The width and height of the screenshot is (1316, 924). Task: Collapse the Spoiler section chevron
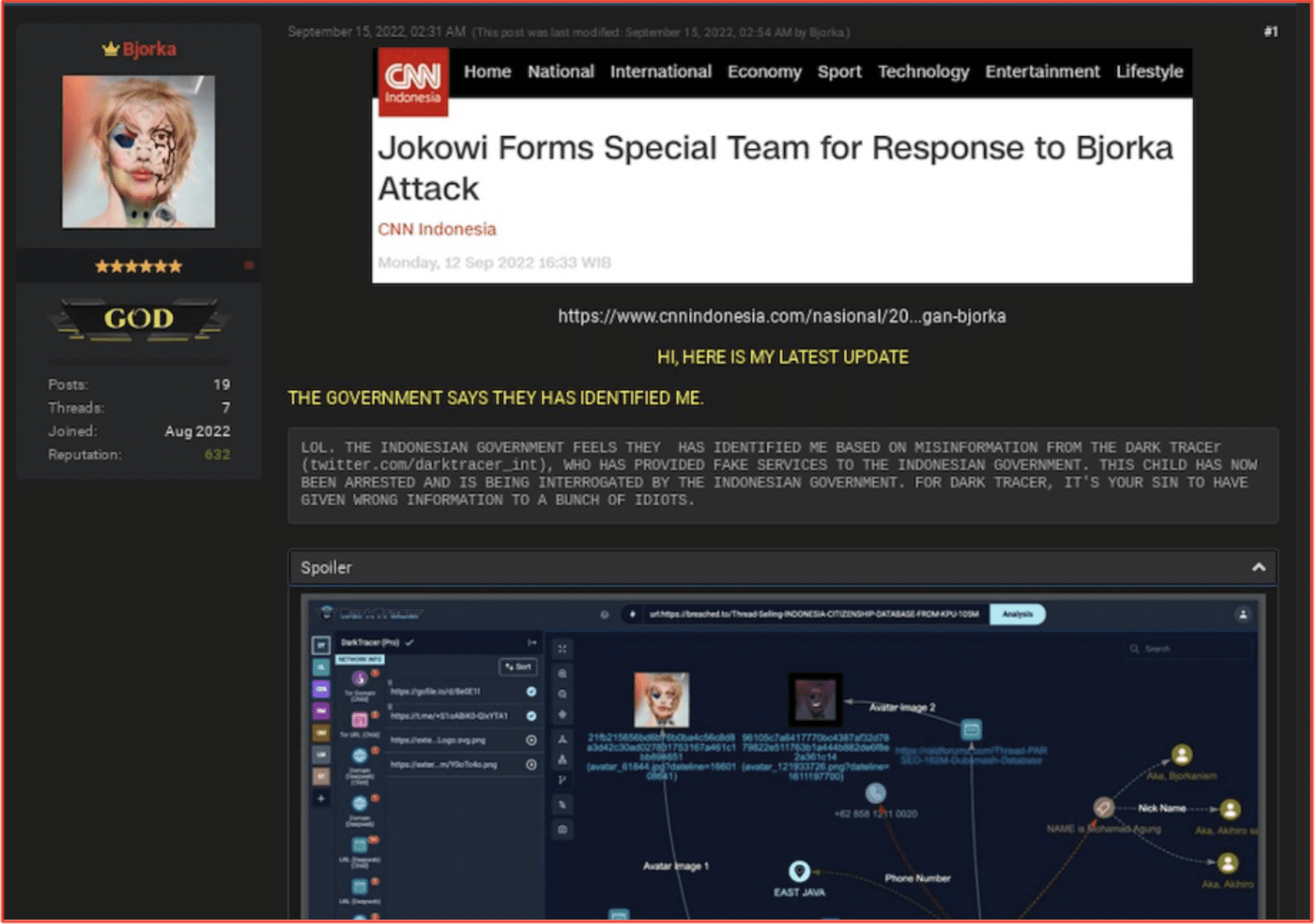pyautogui.click(x=1259, y=567)
